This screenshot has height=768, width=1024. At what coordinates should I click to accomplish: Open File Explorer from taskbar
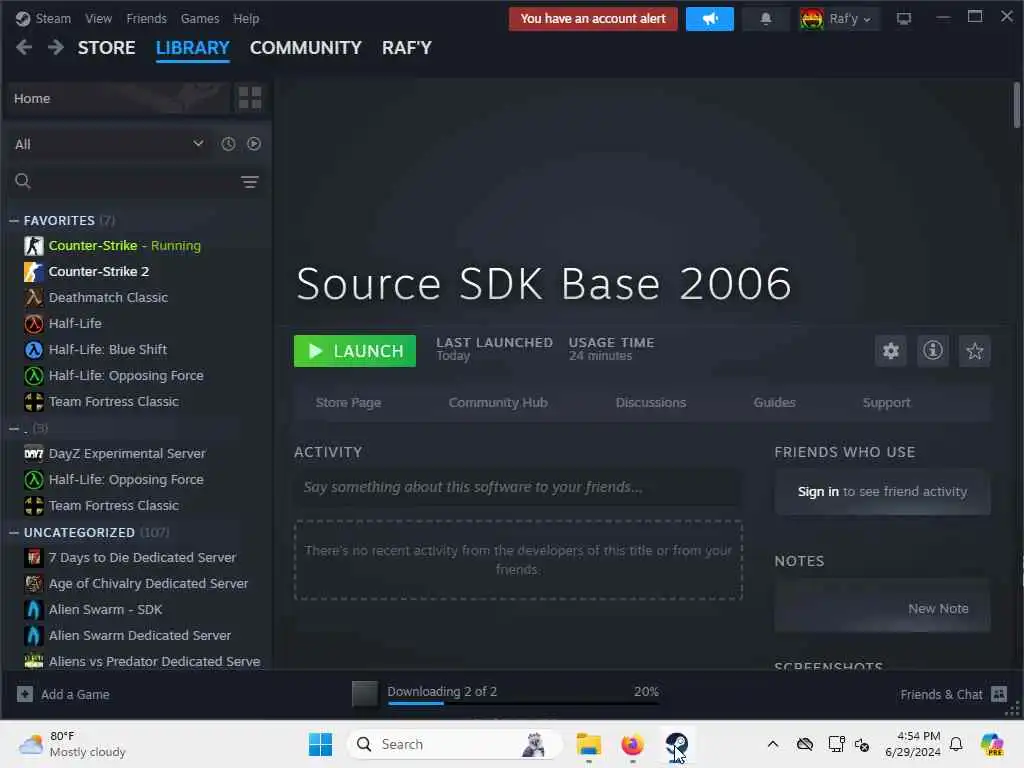(x=588, y=744)
